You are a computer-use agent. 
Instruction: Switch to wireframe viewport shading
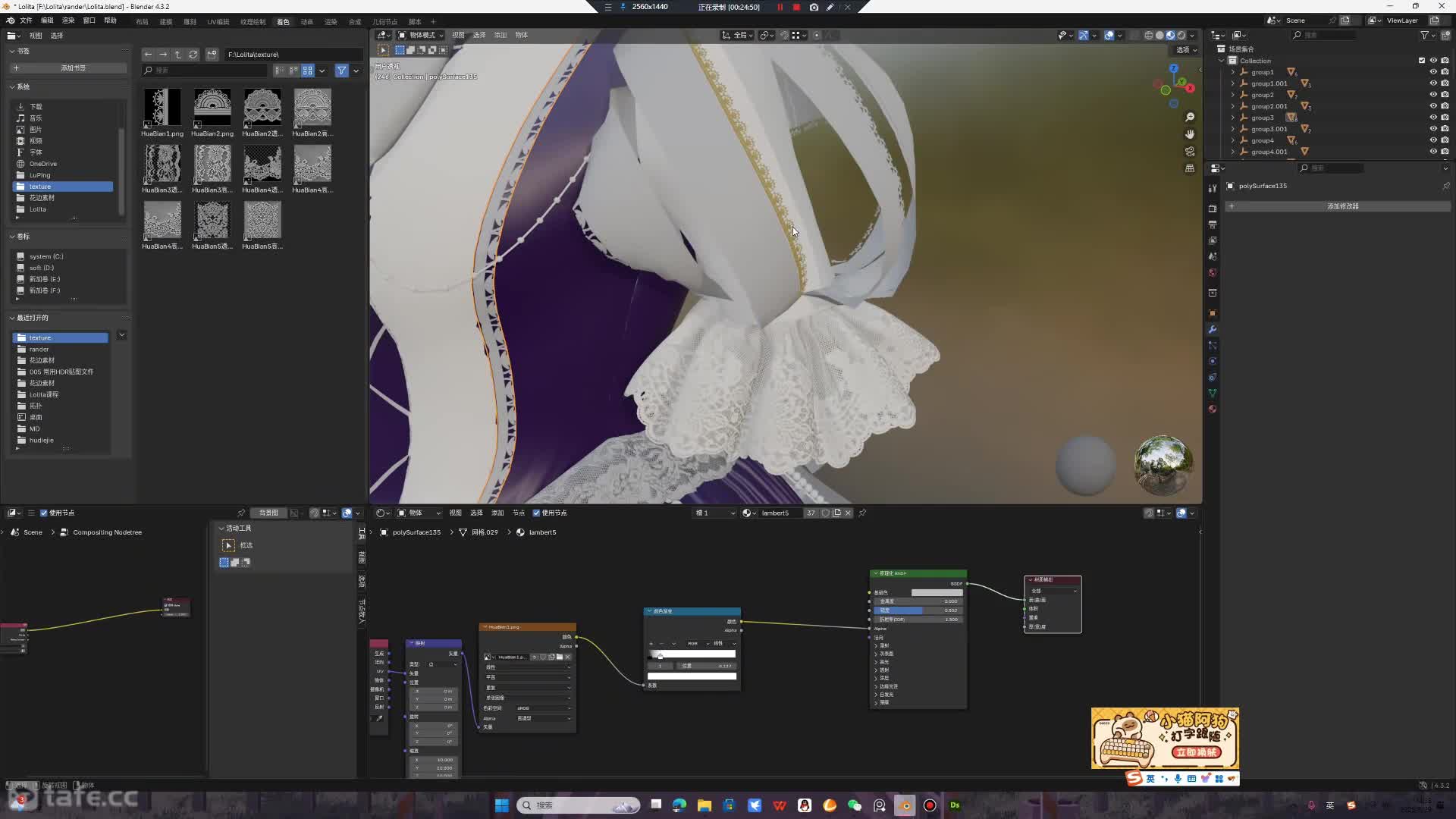click(x=1149, y=36)
